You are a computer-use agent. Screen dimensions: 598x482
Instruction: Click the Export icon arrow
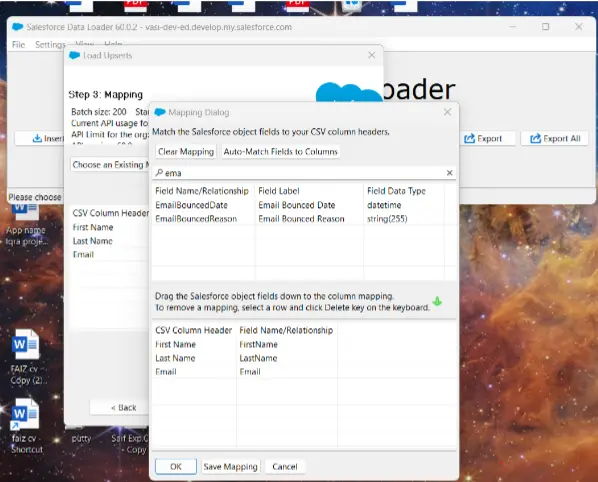(x=469, y=138)
